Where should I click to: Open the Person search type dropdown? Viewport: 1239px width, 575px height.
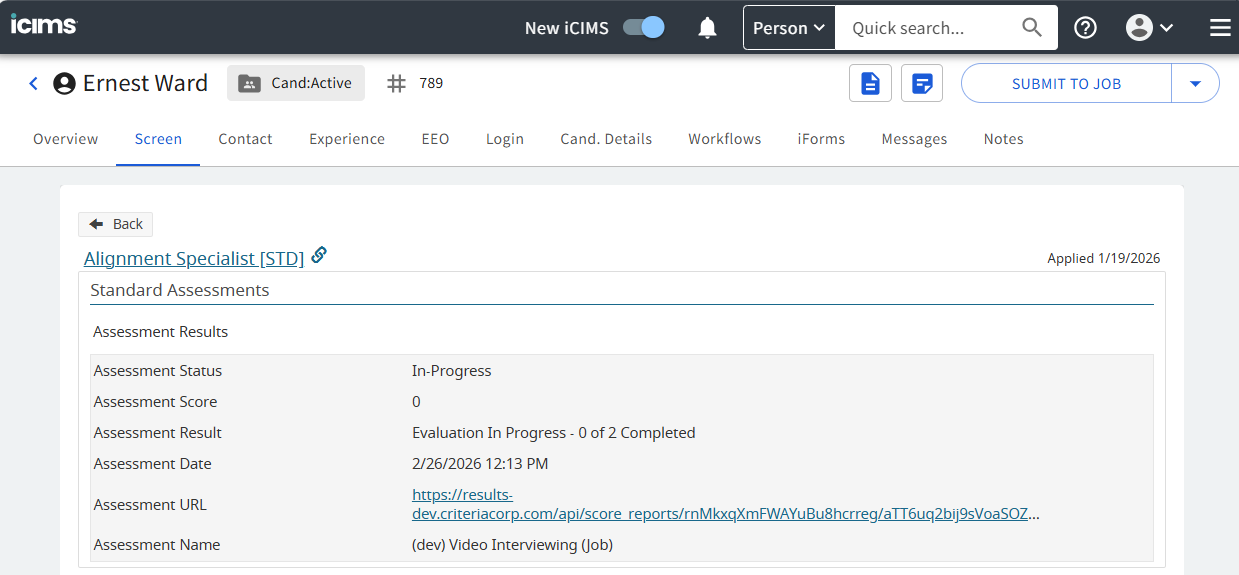tap(789, 28)
